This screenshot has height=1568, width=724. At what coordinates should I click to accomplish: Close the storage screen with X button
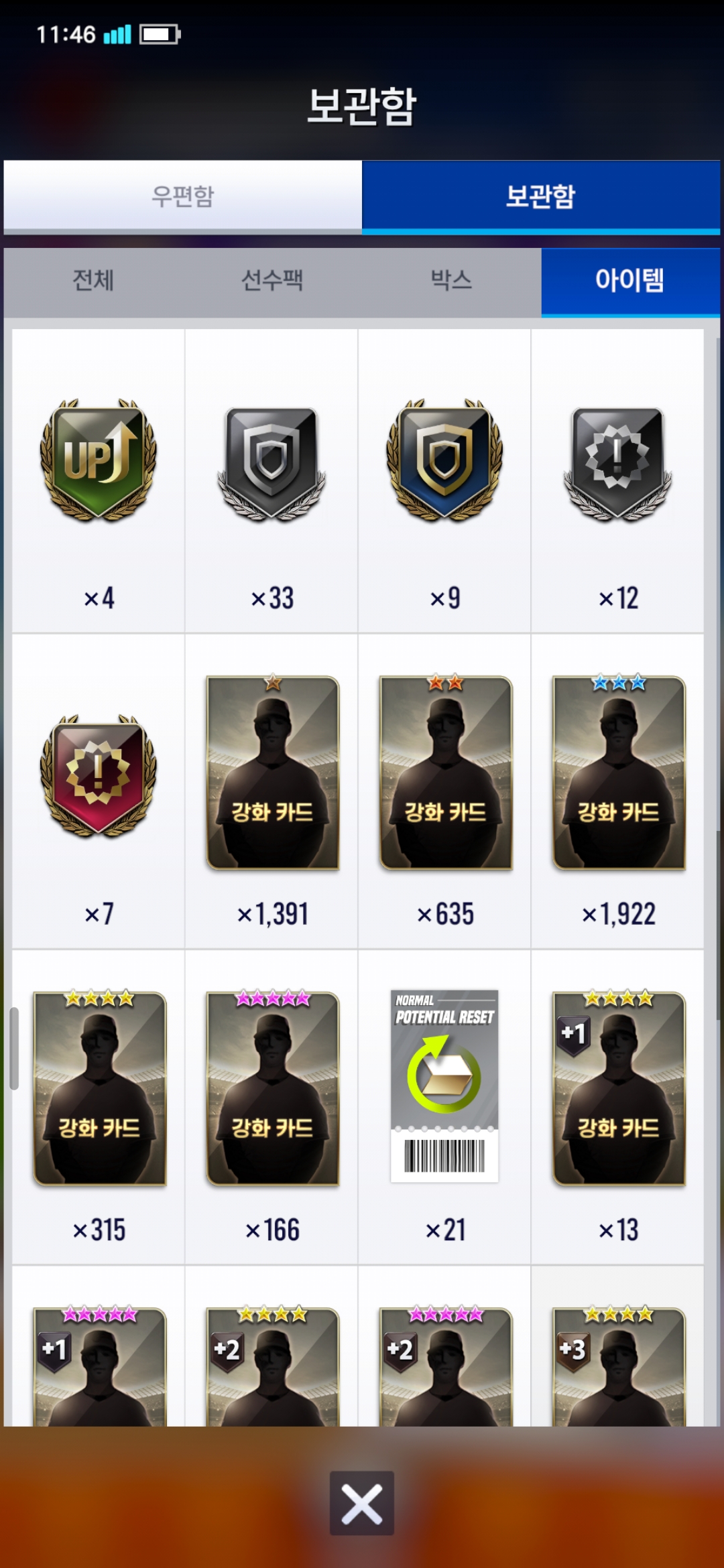(362, 1503)
